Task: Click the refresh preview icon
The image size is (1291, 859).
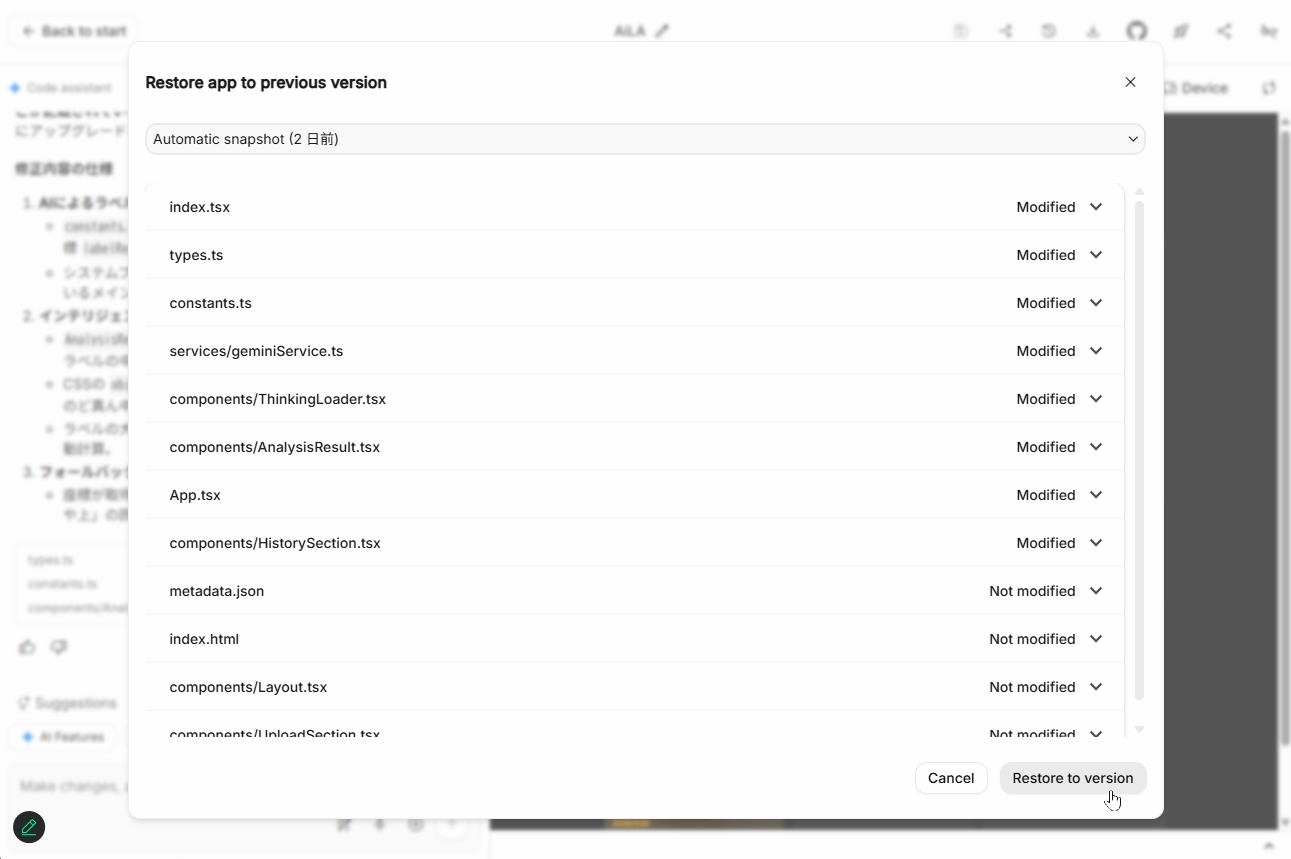Action: pyautogui.click(x=1270, y=88)
